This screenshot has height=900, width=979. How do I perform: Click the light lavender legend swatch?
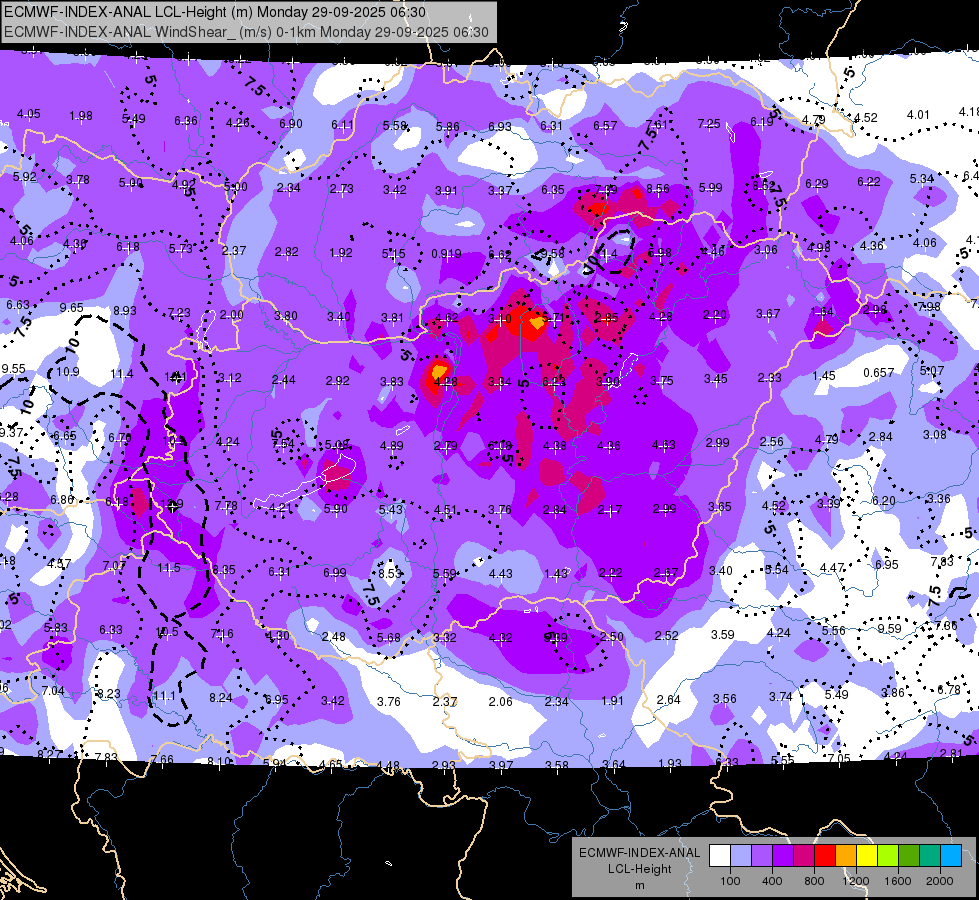coord(741,856)
